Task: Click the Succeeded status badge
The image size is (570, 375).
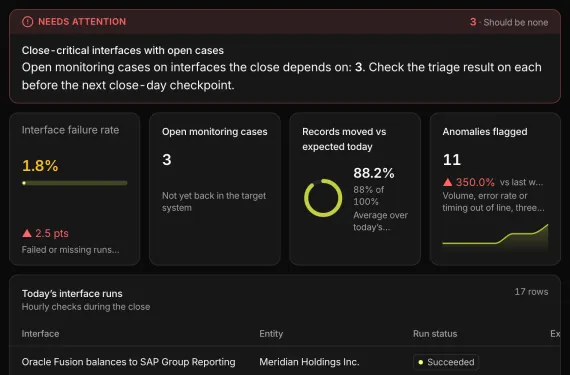Action: (446, 362)
